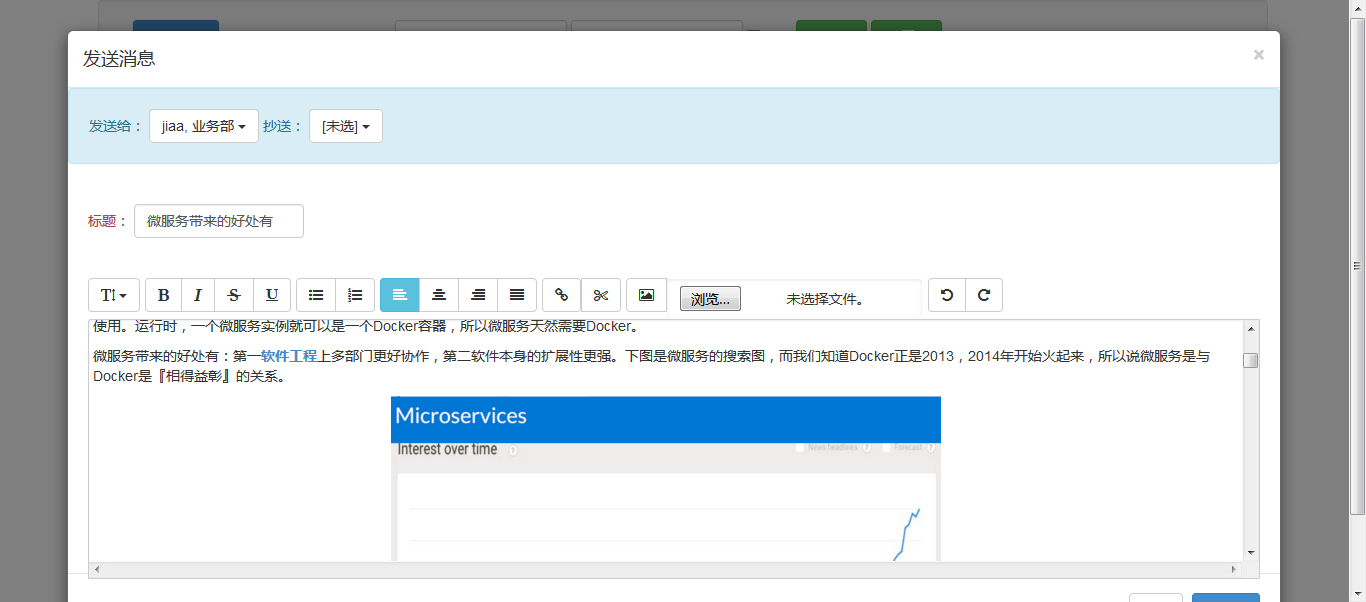Toggle underline formatting
Viewport: 1366px width, 602px height.
click(x=272, y=295)
